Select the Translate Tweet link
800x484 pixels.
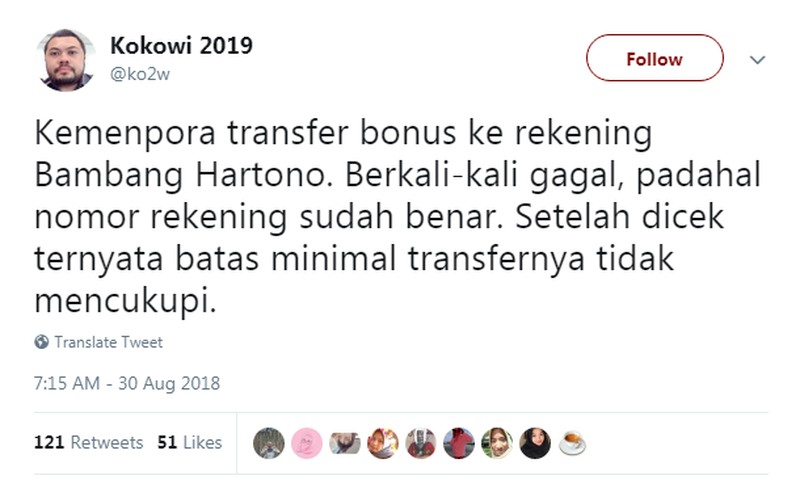pyautogui.click(x=109, y=342)
